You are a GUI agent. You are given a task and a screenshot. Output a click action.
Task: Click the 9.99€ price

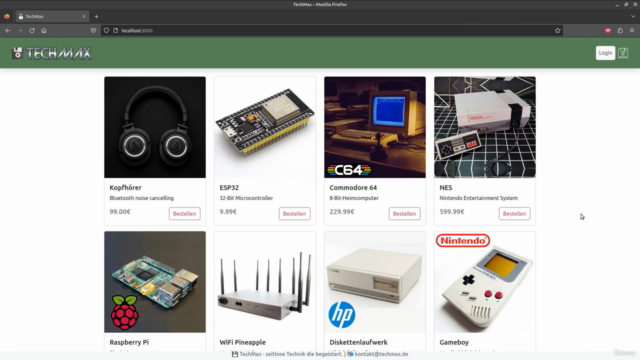tap(228, 212)
